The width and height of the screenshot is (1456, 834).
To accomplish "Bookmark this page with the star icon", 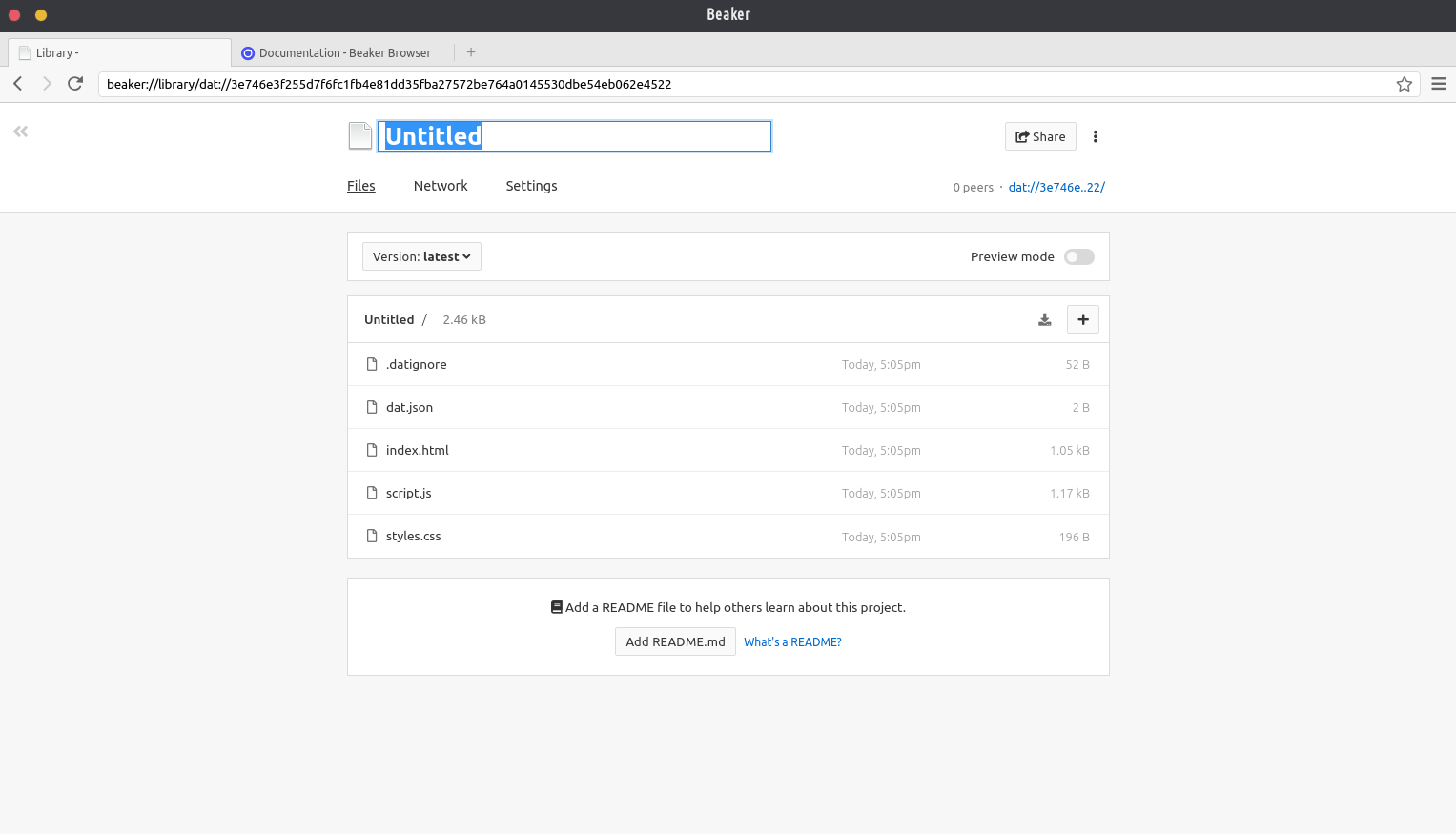I will 1404,84.
